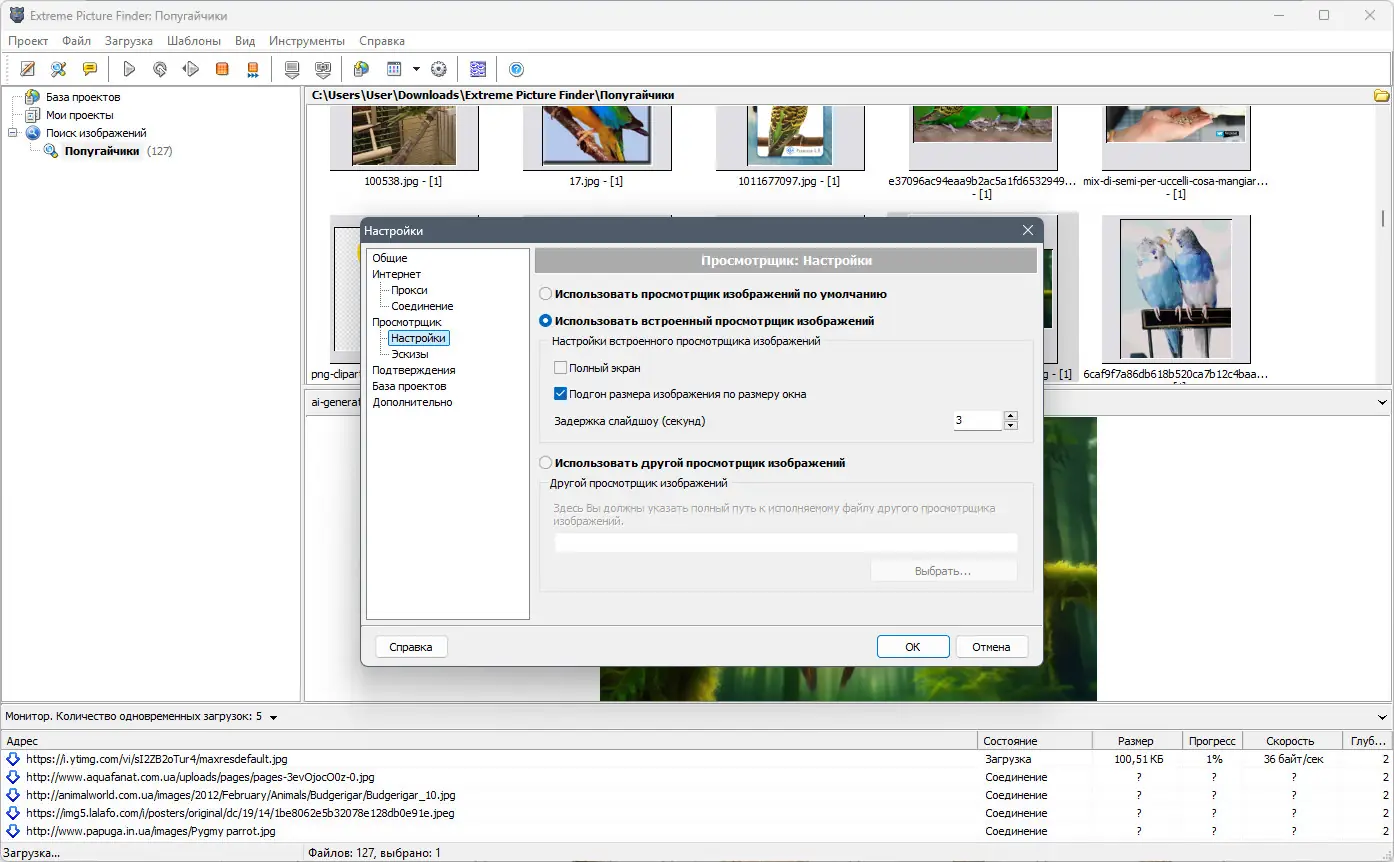This screenshot has height=862, width=1394.
Task: Click the download icon of the ytimg.com row
Action: 13,759
